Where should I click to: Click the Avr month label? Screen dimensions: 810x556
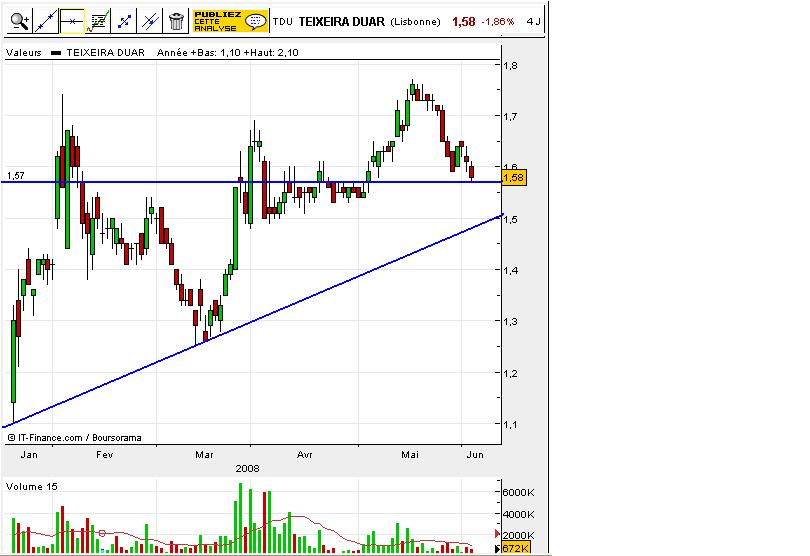[x=305, y=455]
